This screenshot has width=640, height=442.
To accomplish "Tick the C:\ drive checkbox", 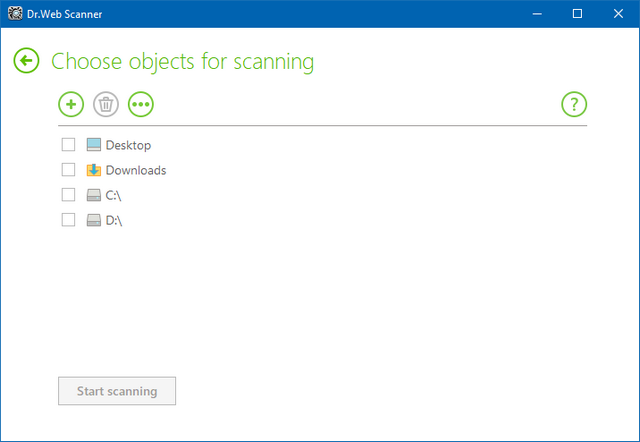I will tap(69, 195).
